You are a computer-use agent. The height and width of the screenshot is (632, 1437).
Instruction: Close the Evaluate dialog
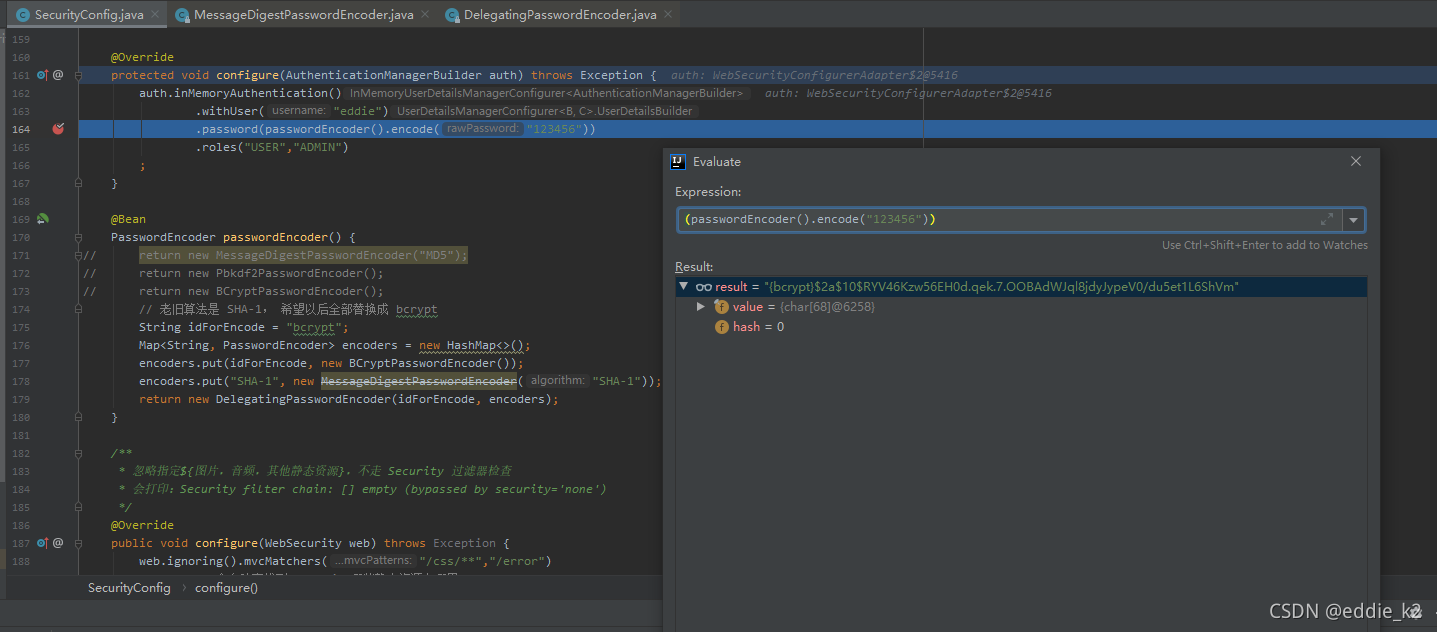pyautogui.click(x=1356, y=161)
